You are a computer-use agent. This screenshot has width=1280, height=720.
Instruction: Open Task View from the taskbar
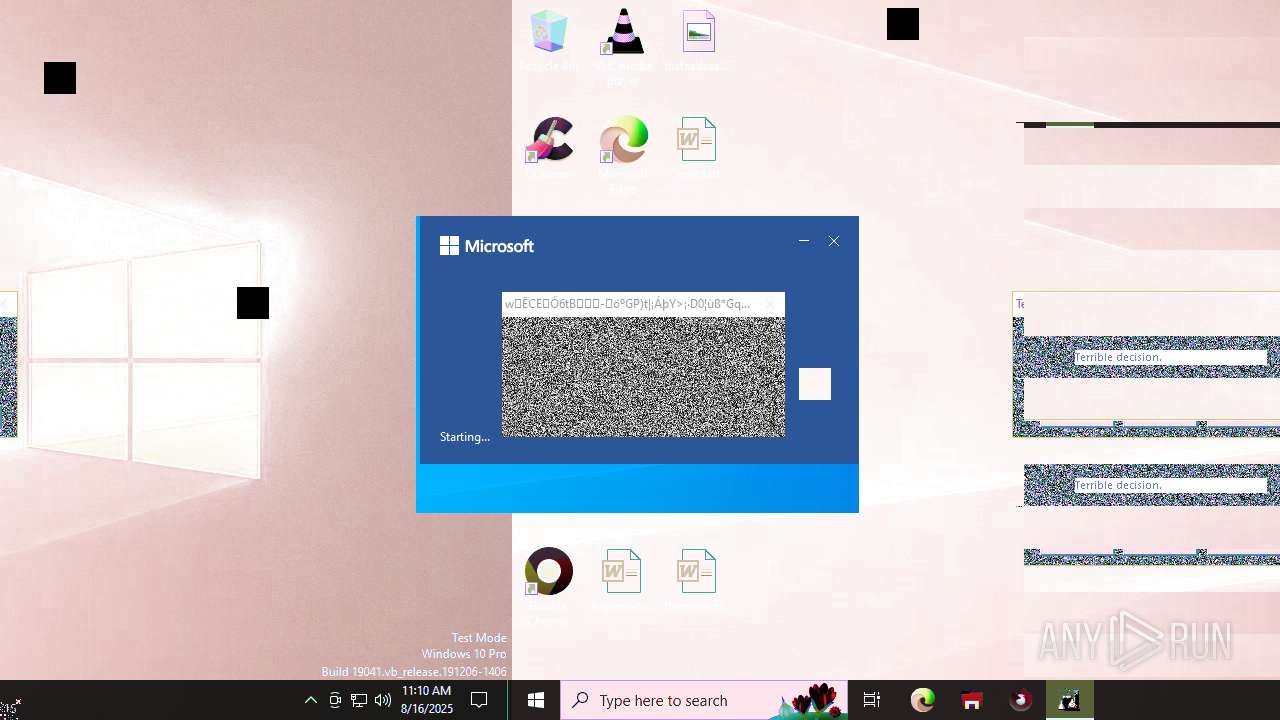[872, 700]
